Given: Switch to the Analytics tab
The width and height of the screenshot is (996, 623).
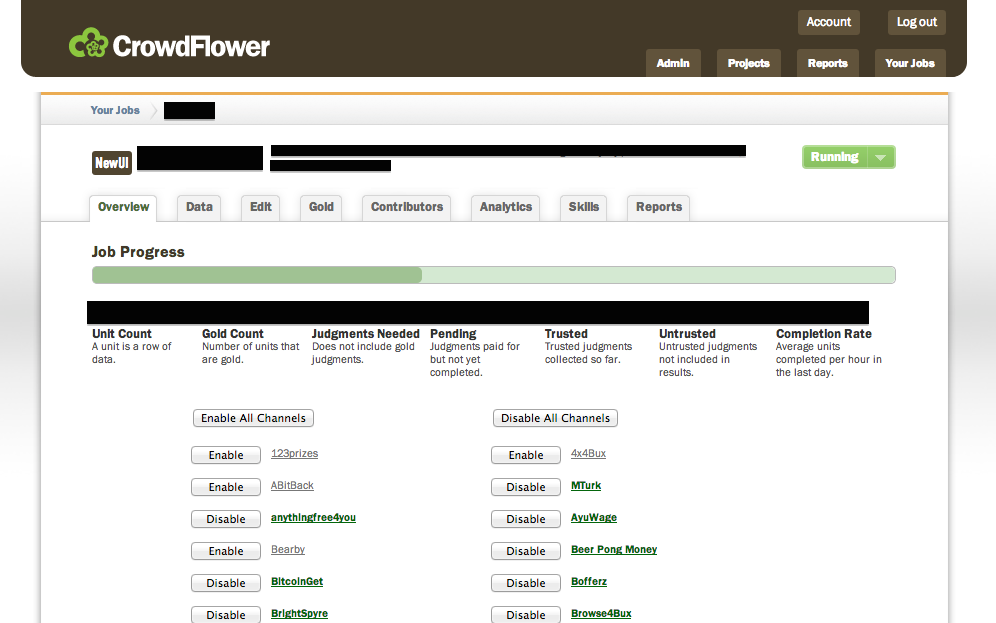Looking at the screenshot, I should coord(506,208).
